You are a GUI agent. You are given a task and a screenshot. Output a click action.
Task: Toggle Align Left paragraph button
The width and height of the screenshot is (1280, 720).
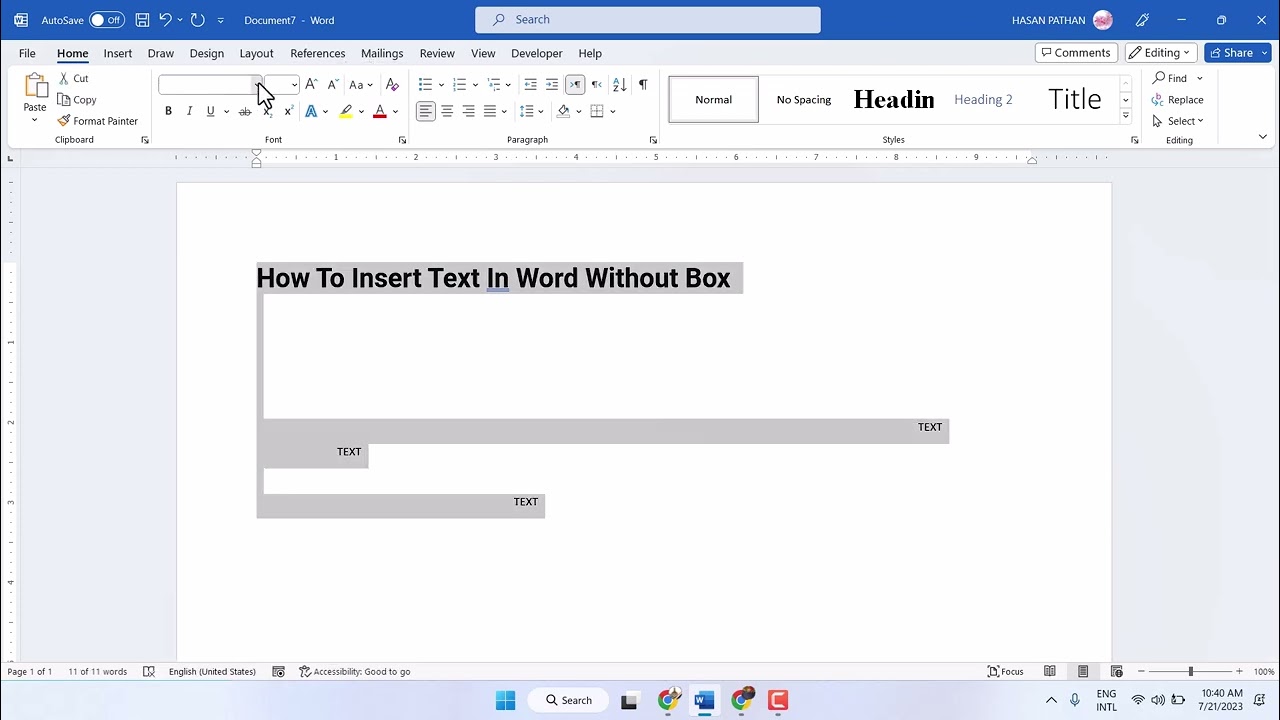point(426,111)
